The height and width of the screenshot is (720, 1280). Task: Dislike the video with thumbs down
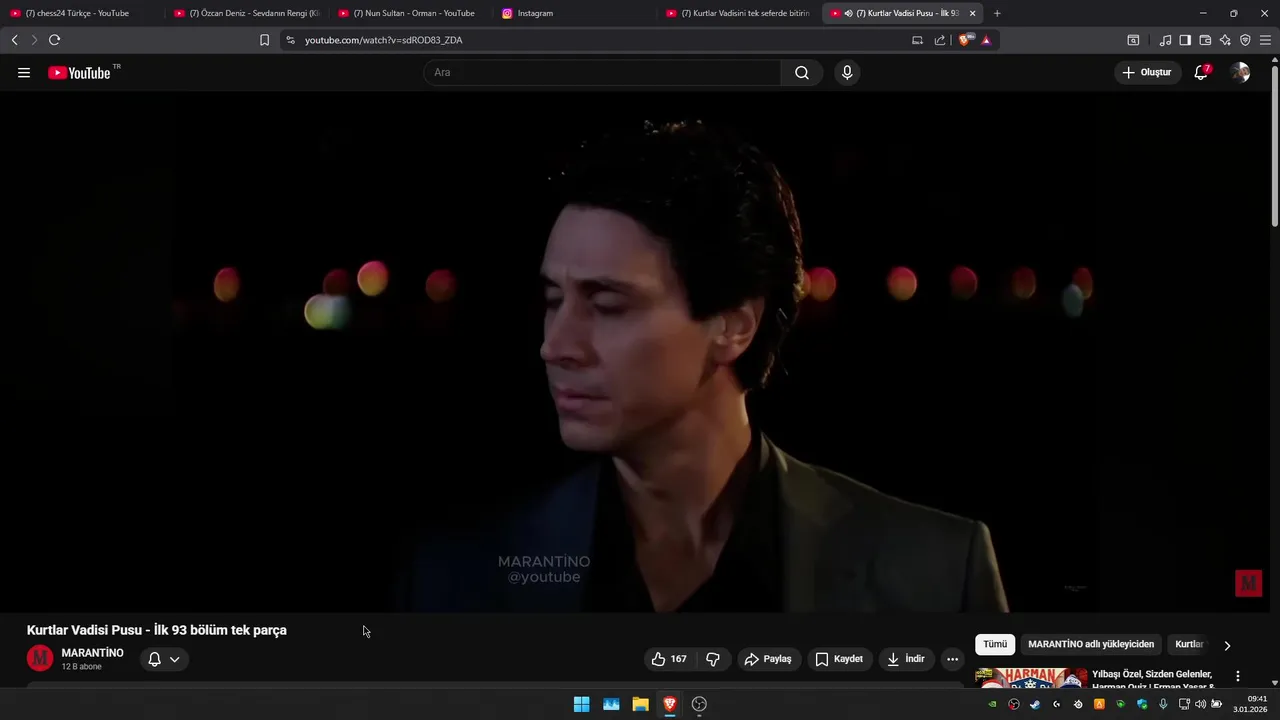[x=713, y=659]
